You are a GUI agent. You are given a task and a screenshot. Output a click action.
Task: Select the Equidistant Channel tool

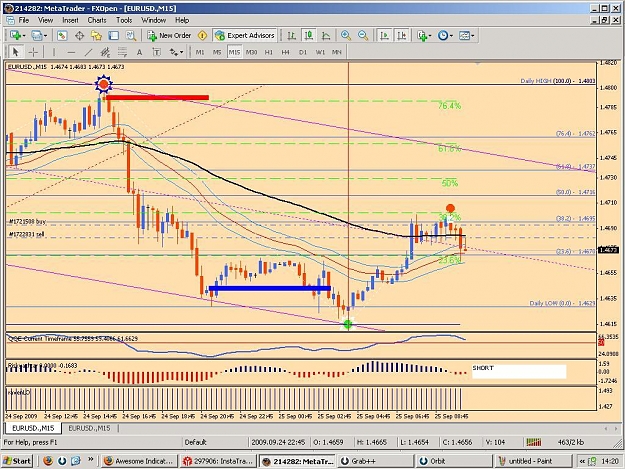pyautogui.click(x=105, y=52)
